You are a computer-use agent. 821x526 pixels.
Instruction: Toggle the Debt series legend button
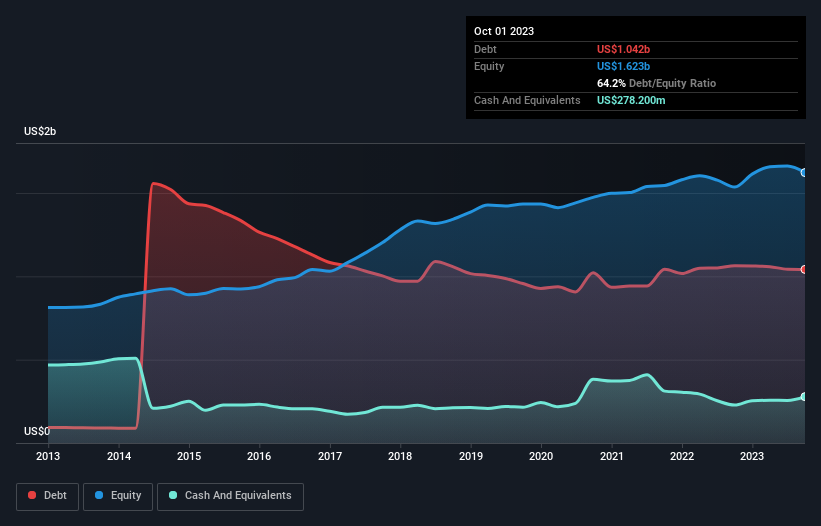pos(48,496)
